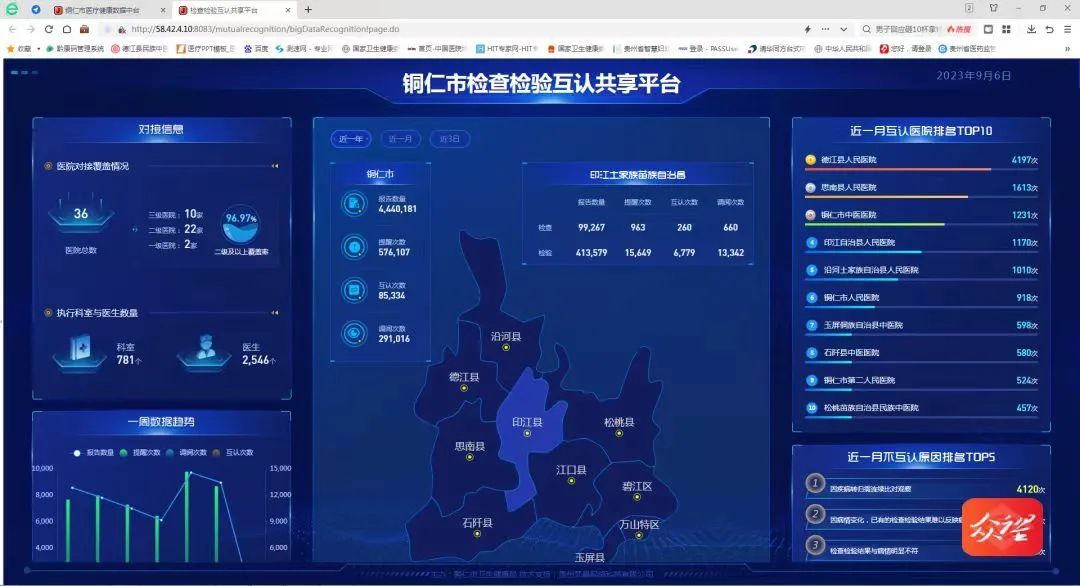Open the four-square apps grid icon
This screenshot has width=1080, height=586.
pos(1006,29)
